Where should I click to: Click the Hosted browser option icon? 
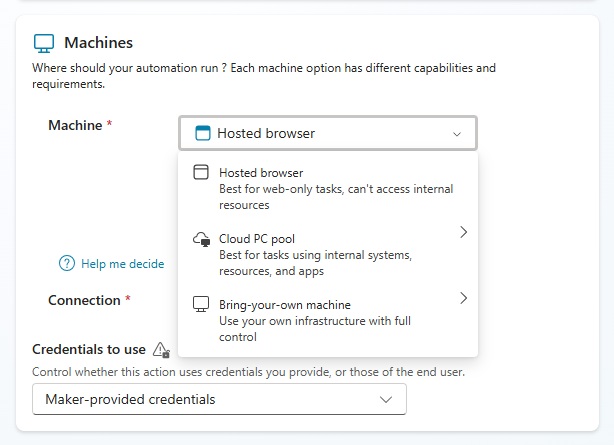tap(200, 173)
